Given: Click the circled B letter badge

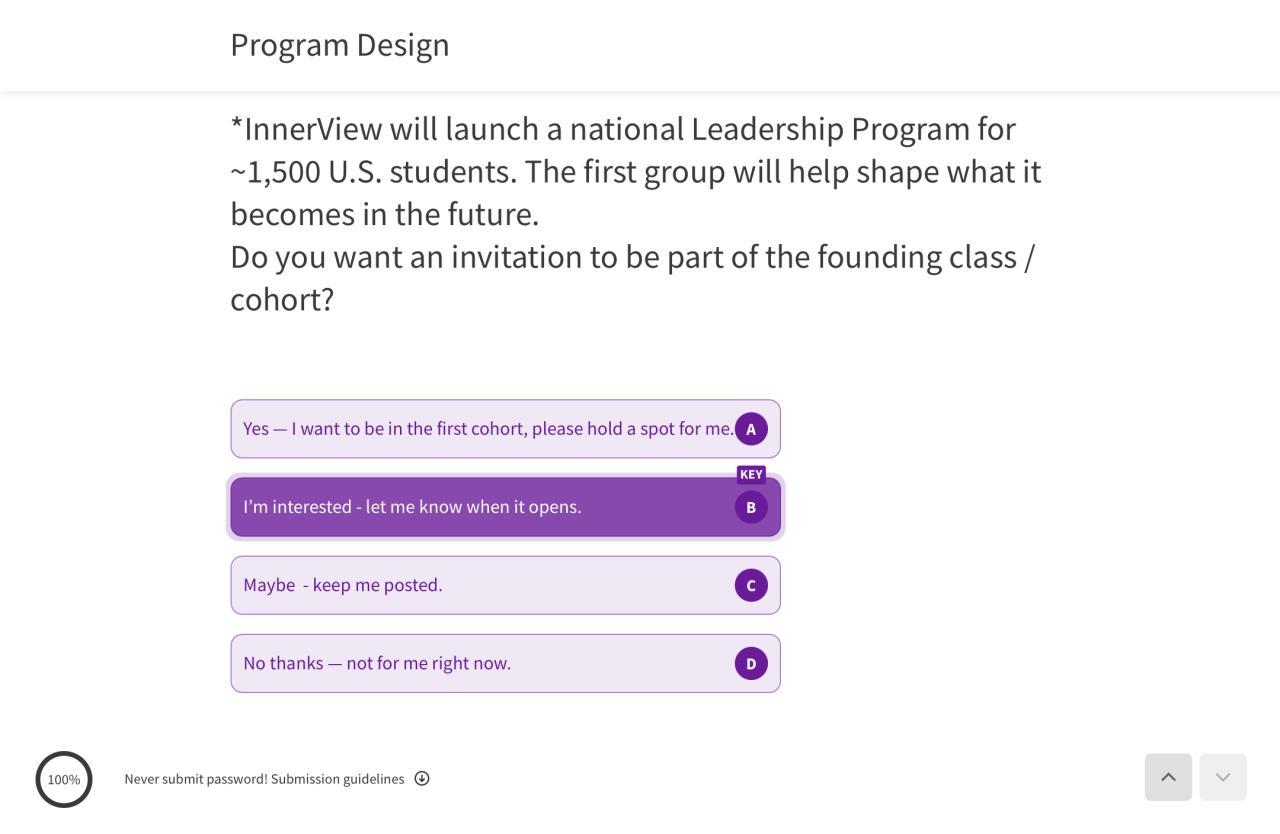Looking at the screenshot, I should click(x=751, y=507).
